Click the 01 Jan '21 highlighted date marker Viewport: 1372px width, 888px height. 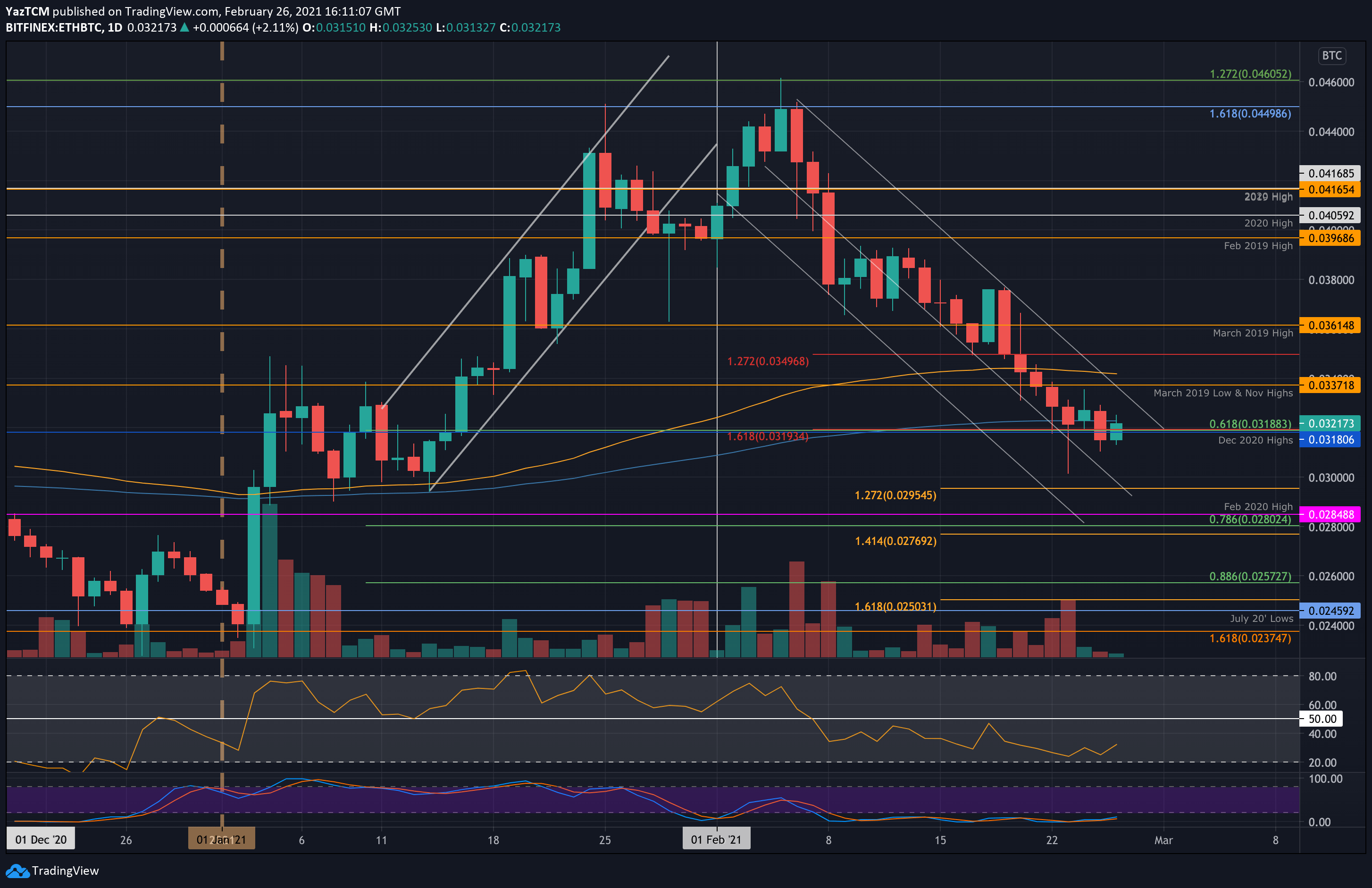pyautogui.click(x=221, y=839)
